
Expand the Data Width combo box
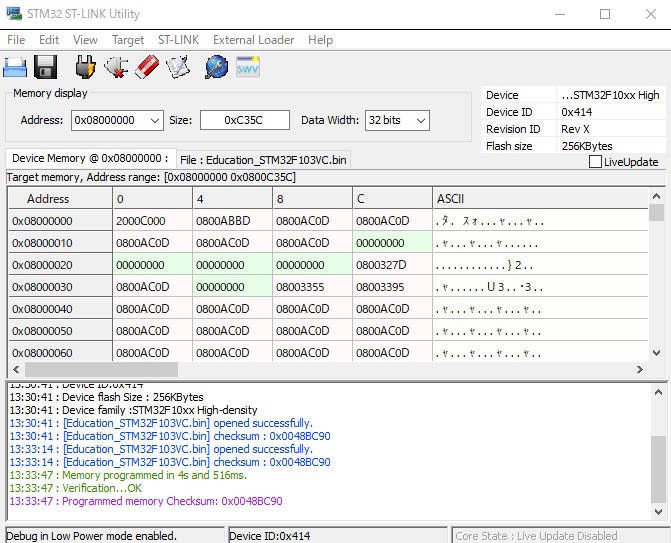click(397, 121)
